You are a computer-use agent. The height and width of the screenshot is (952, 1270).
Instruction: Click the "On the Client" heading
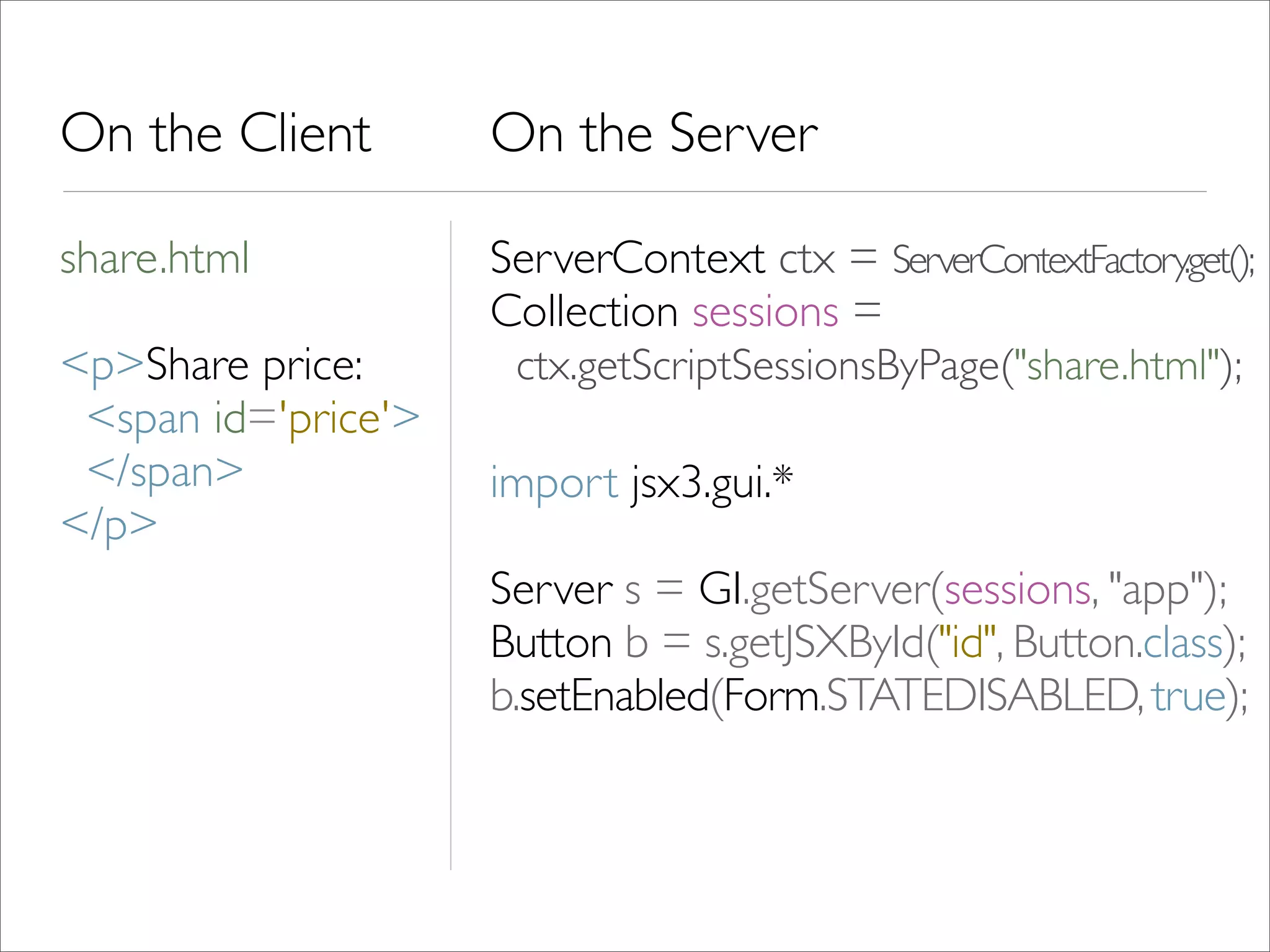[216, 133]
